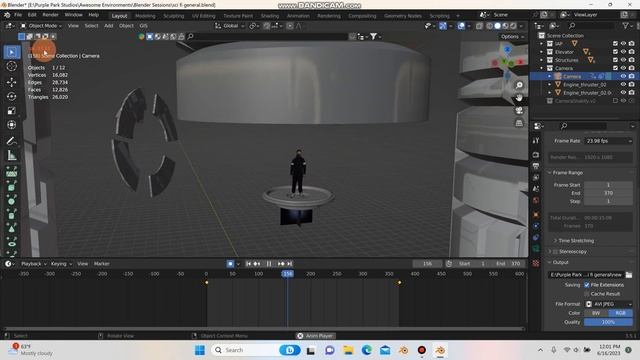Select the Transform tool

coord(11,125)
